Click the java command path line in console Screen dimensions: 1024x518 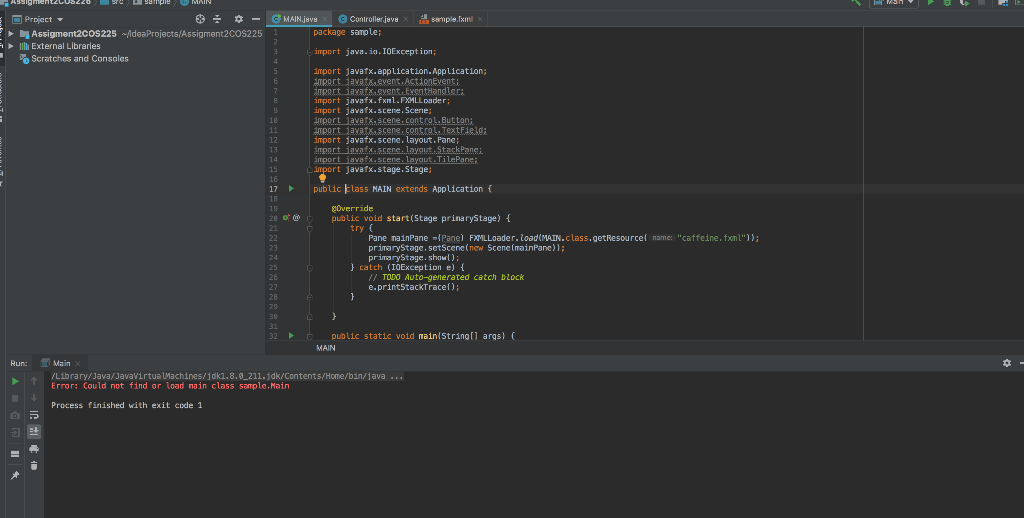pyautogui.click(x=227, y=376)
